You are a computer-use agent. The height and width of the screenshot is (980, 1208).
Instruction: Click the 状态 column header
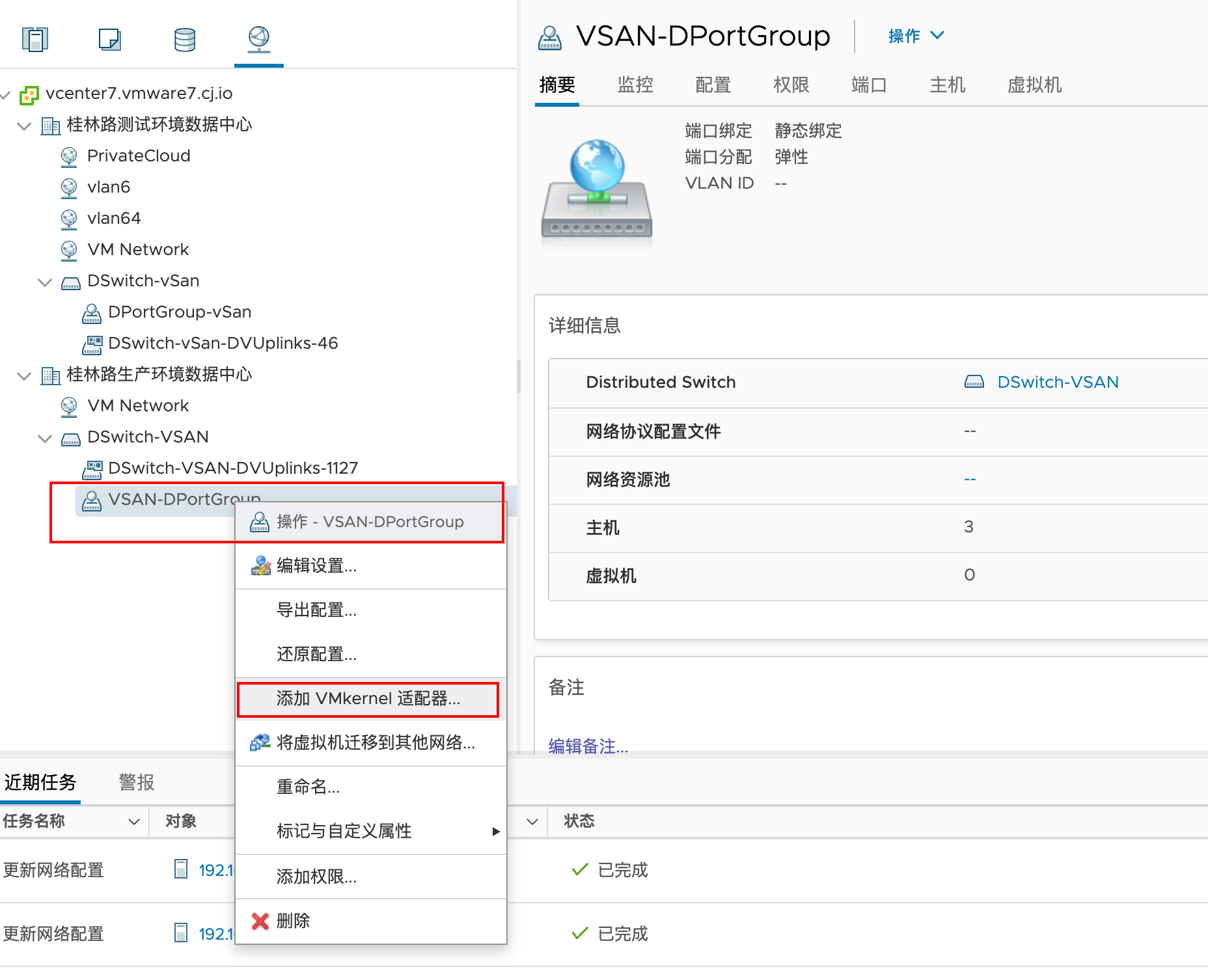pos(579,821)
